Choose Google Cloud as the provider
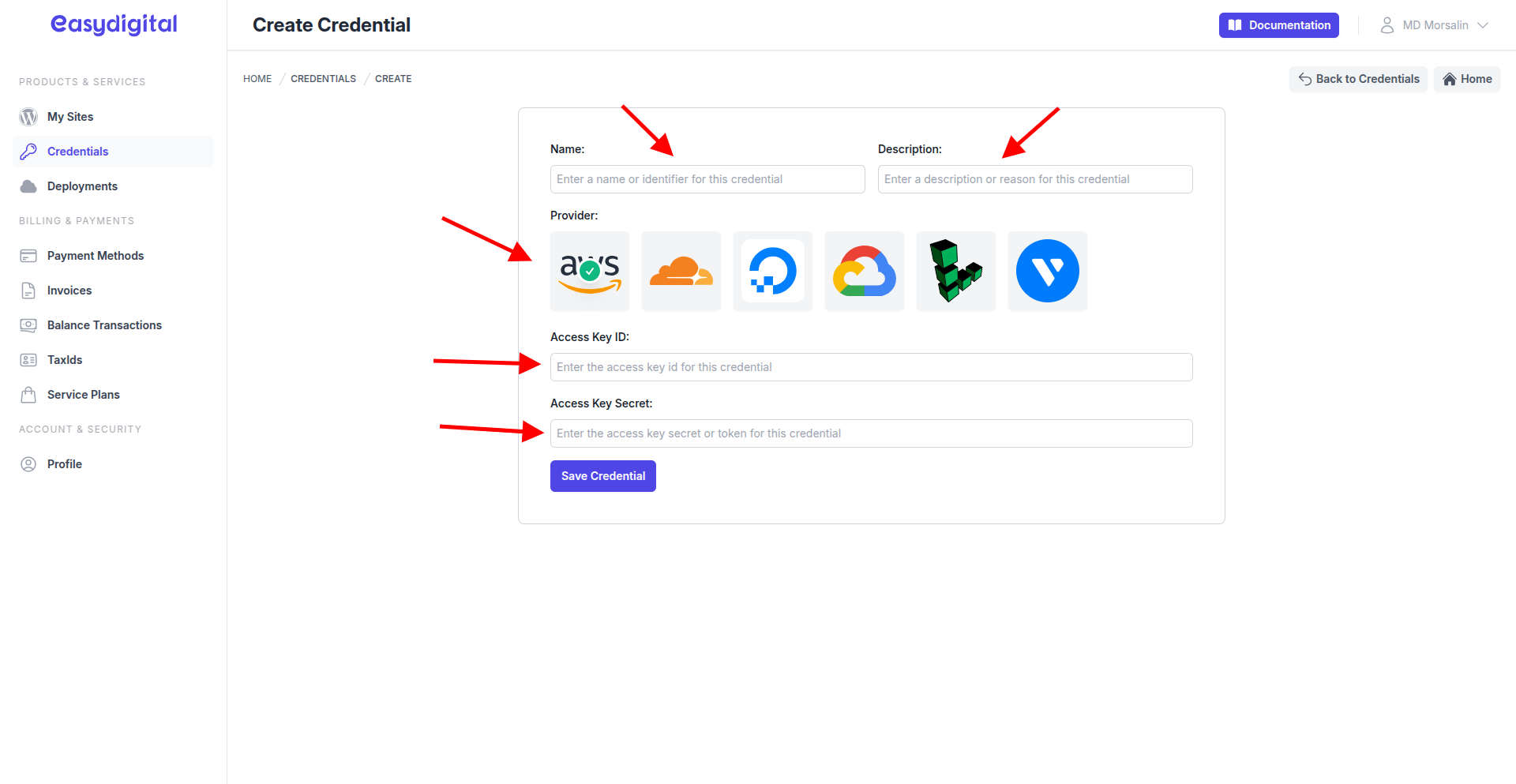 pos(864,271)
